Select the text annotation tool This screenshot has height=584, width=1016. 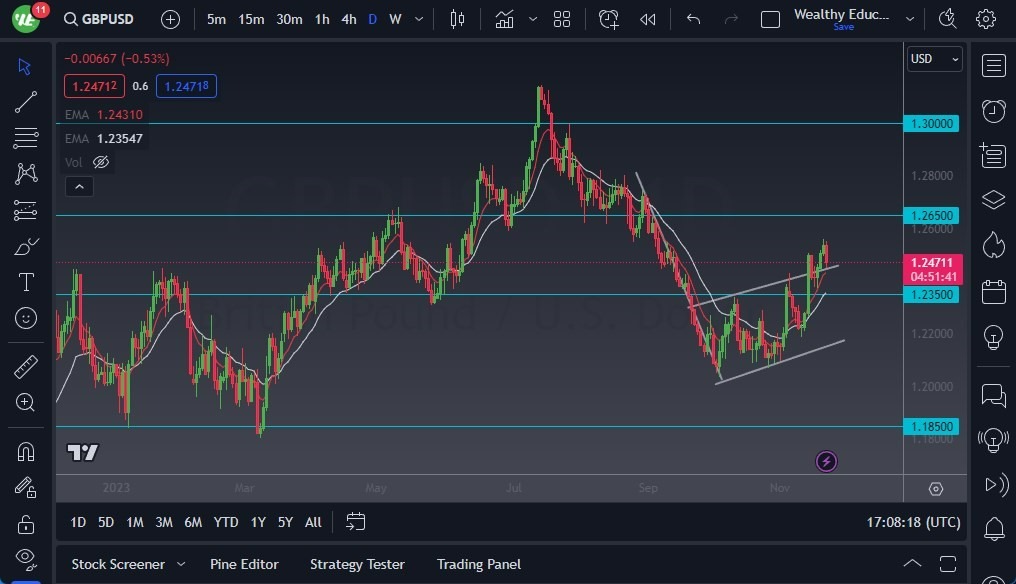click(x=25, y=282)
